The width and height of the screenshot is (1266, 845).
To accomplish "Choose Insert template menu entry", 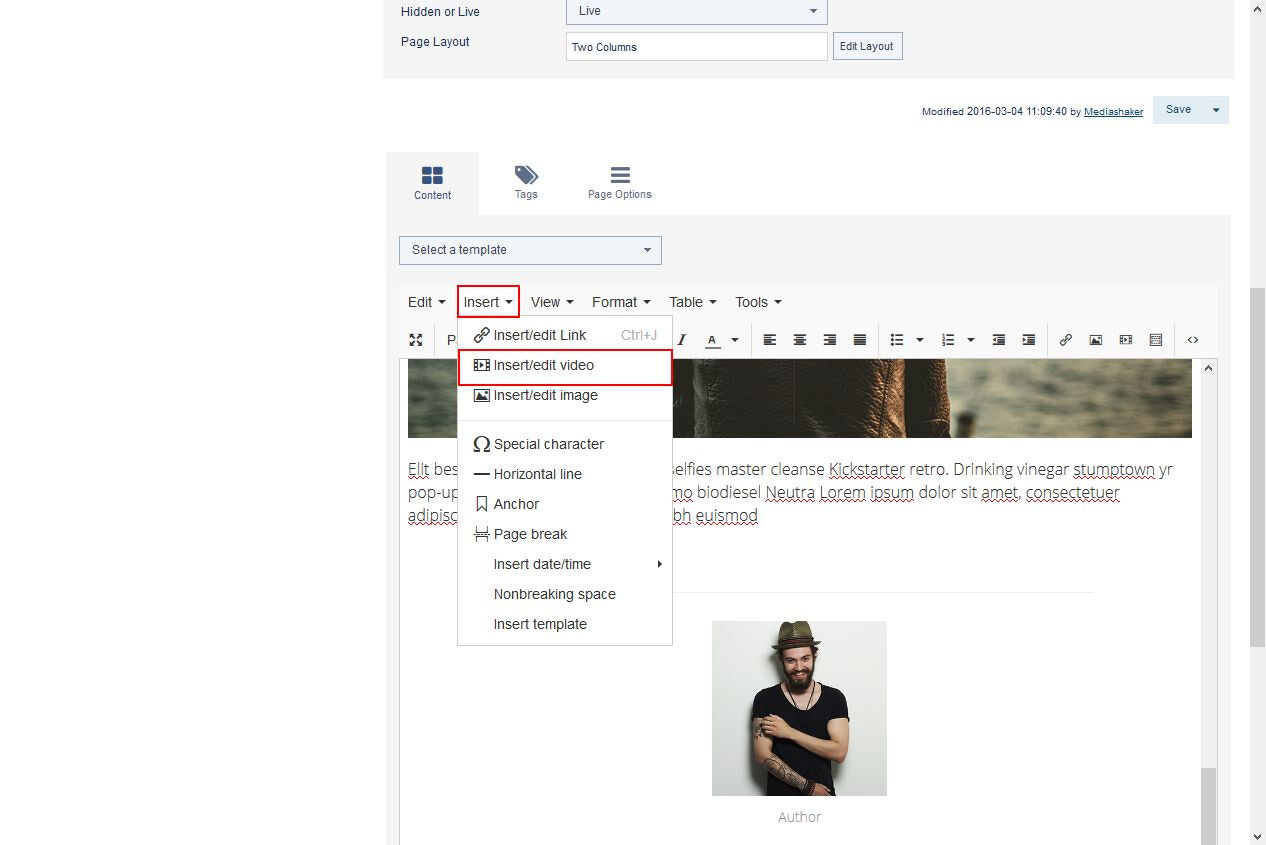I will 565,624.
